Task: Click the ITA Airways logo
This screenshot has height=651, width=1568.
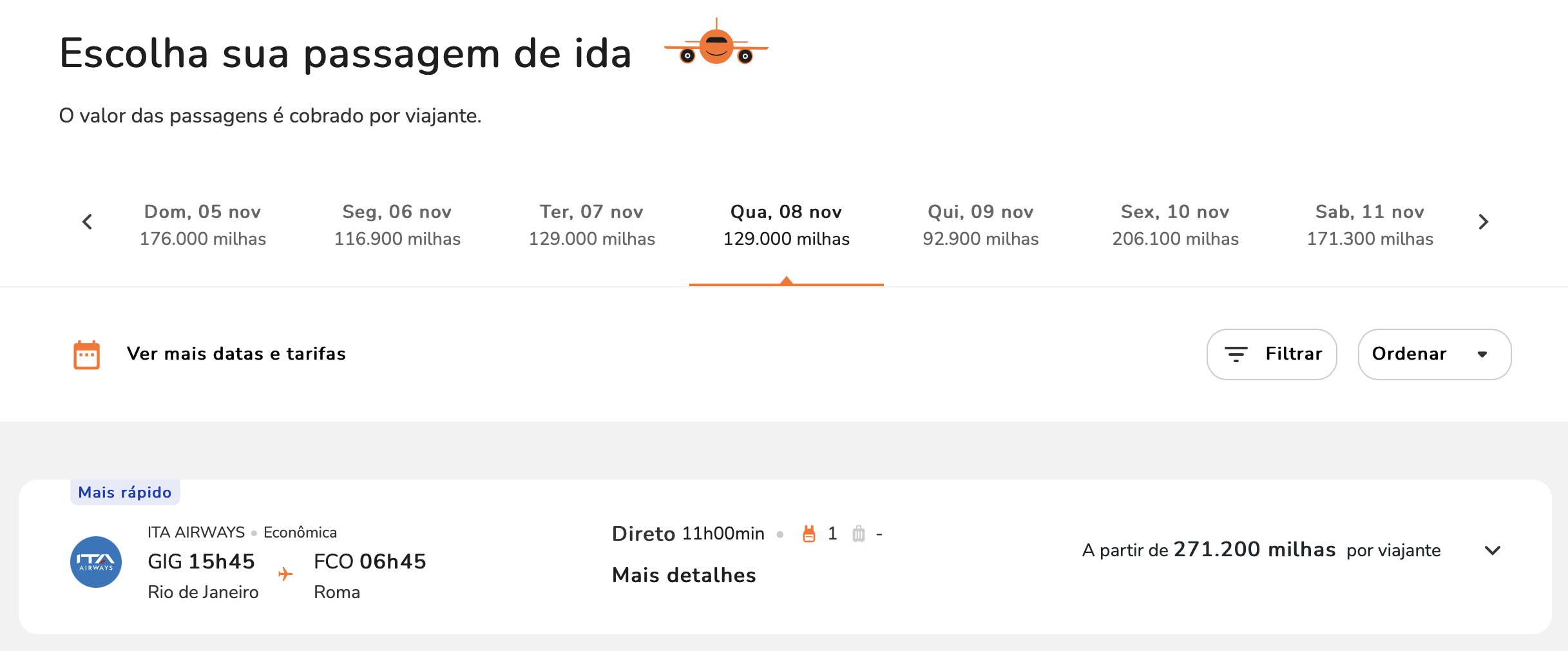Action: [96, 562]
